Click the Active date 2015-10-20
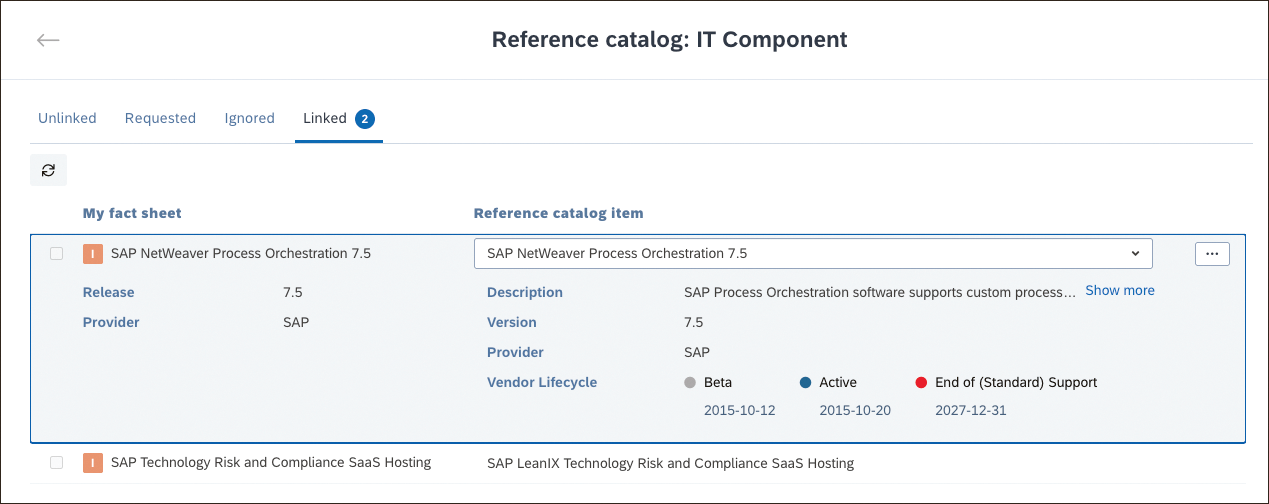The width and height of the screenshot is (1269, 504). 855,411
